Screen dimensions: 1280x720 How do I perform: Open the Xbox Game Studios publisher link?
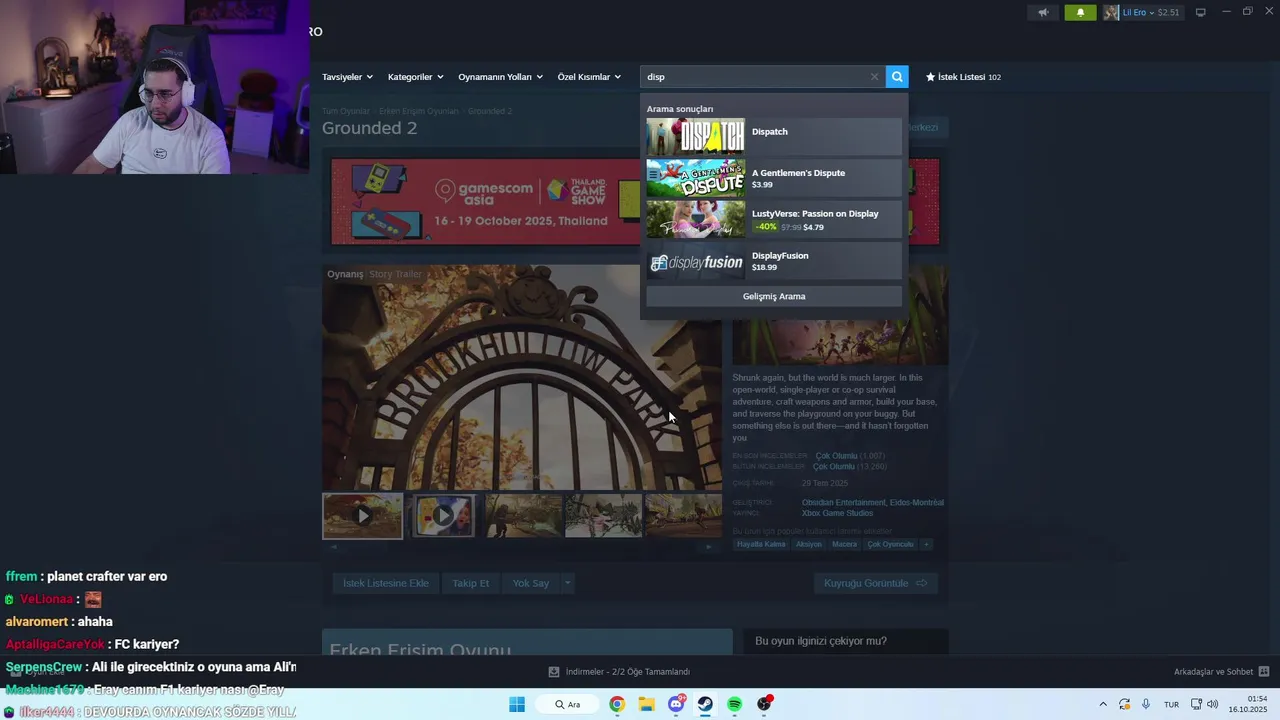tap(837, 513)
